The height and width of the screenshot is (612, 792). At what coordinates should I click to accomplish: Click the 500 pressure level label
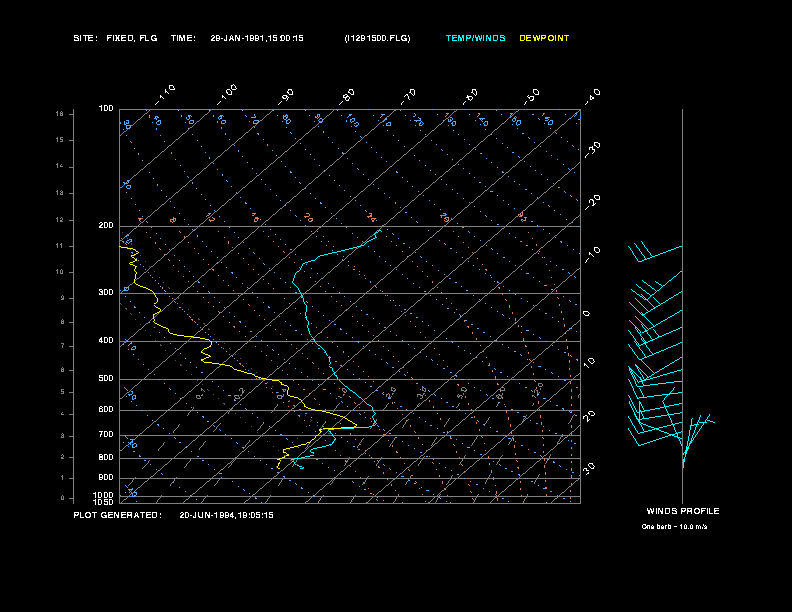click(106, 378)
